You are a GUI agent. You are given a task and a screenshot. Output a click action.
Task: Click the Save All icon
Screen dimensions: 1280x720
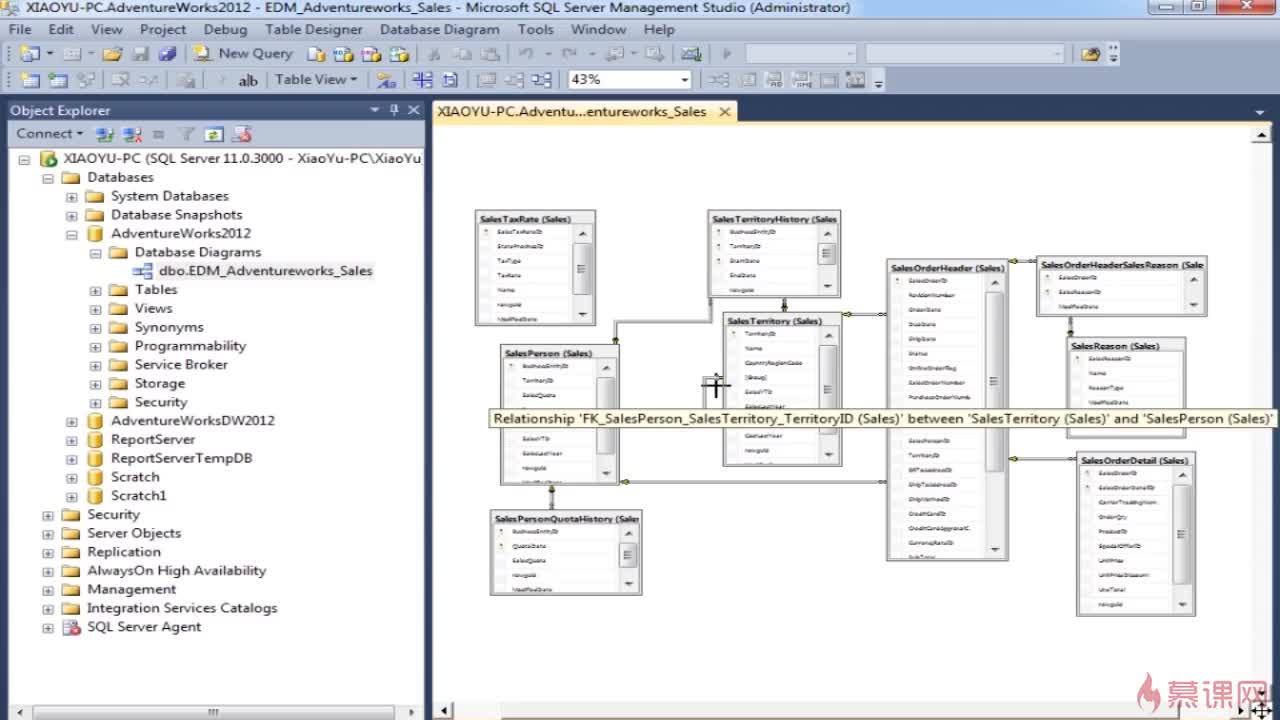click(168, 54)
